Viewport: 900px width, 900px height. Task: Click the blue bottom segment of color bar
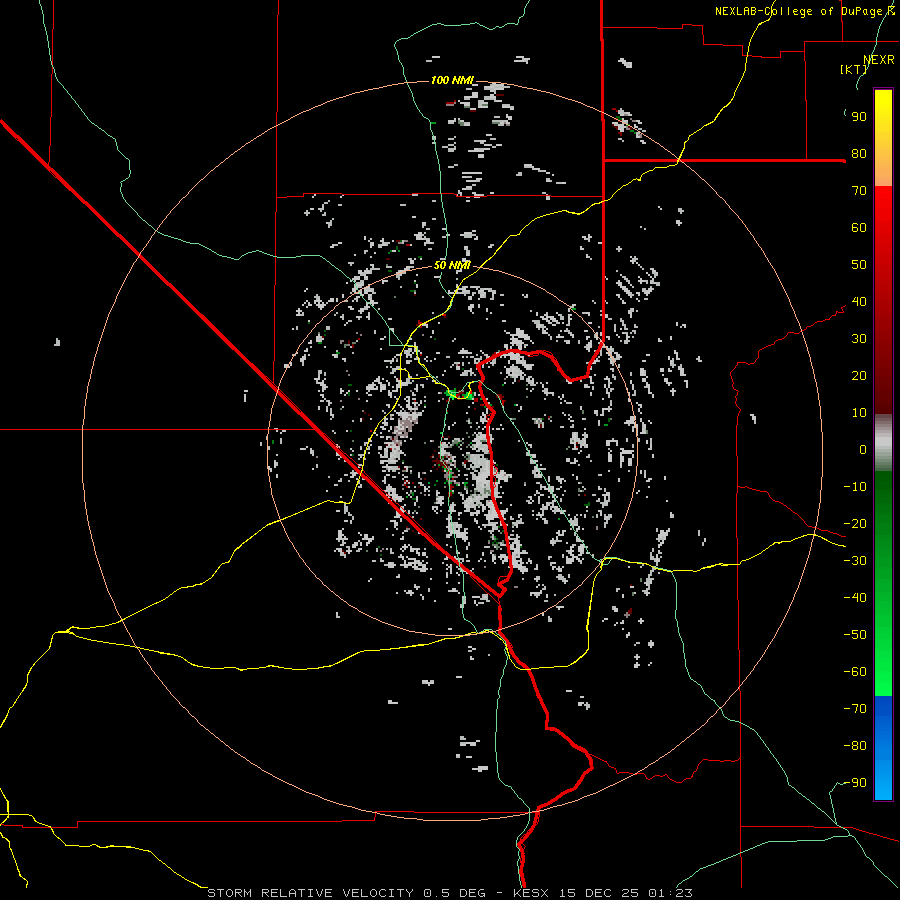pyautogui.click(x=883, y=748)
